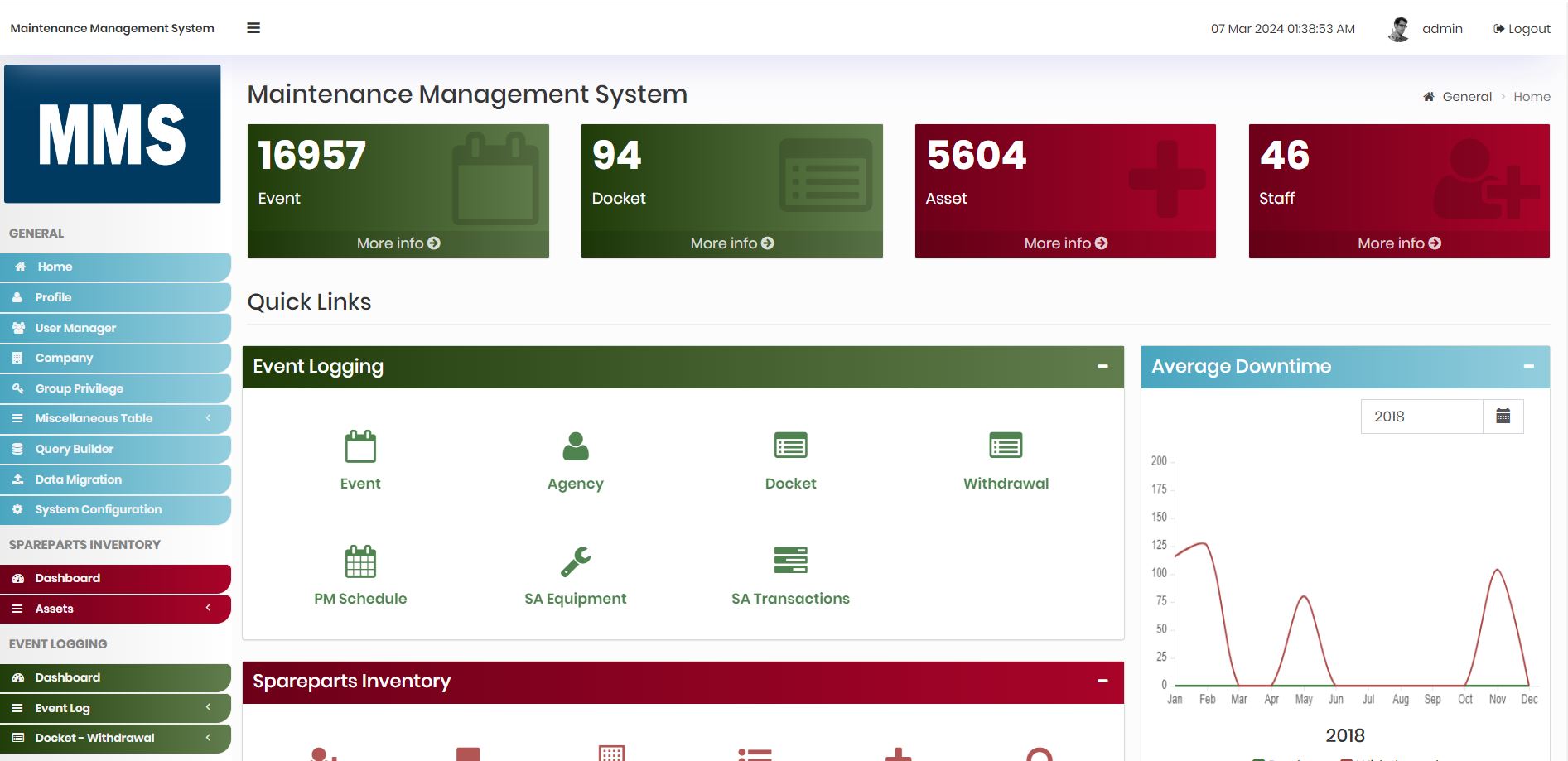Minimize the Spareparts Inventory panel
1568x761 pixels.
[x=1102, y=681]
